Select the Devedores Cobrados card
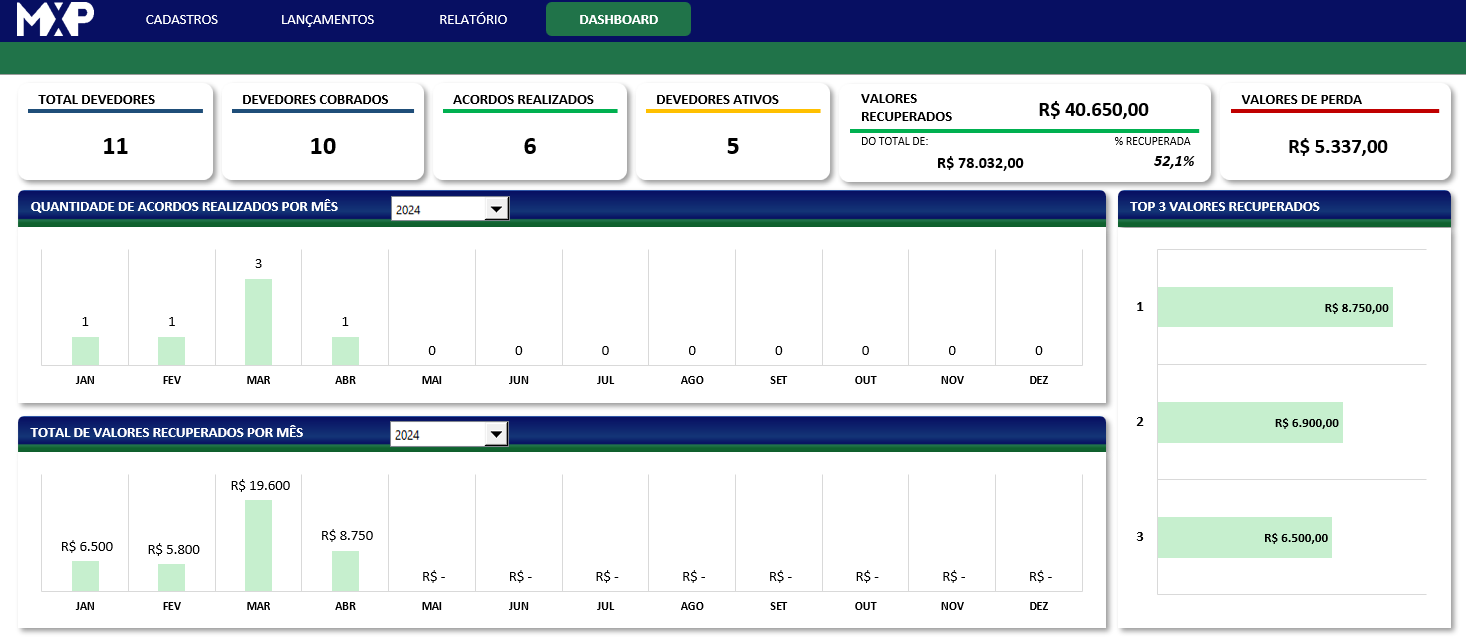The image size is (1466, 638). [x=322, y=131]
